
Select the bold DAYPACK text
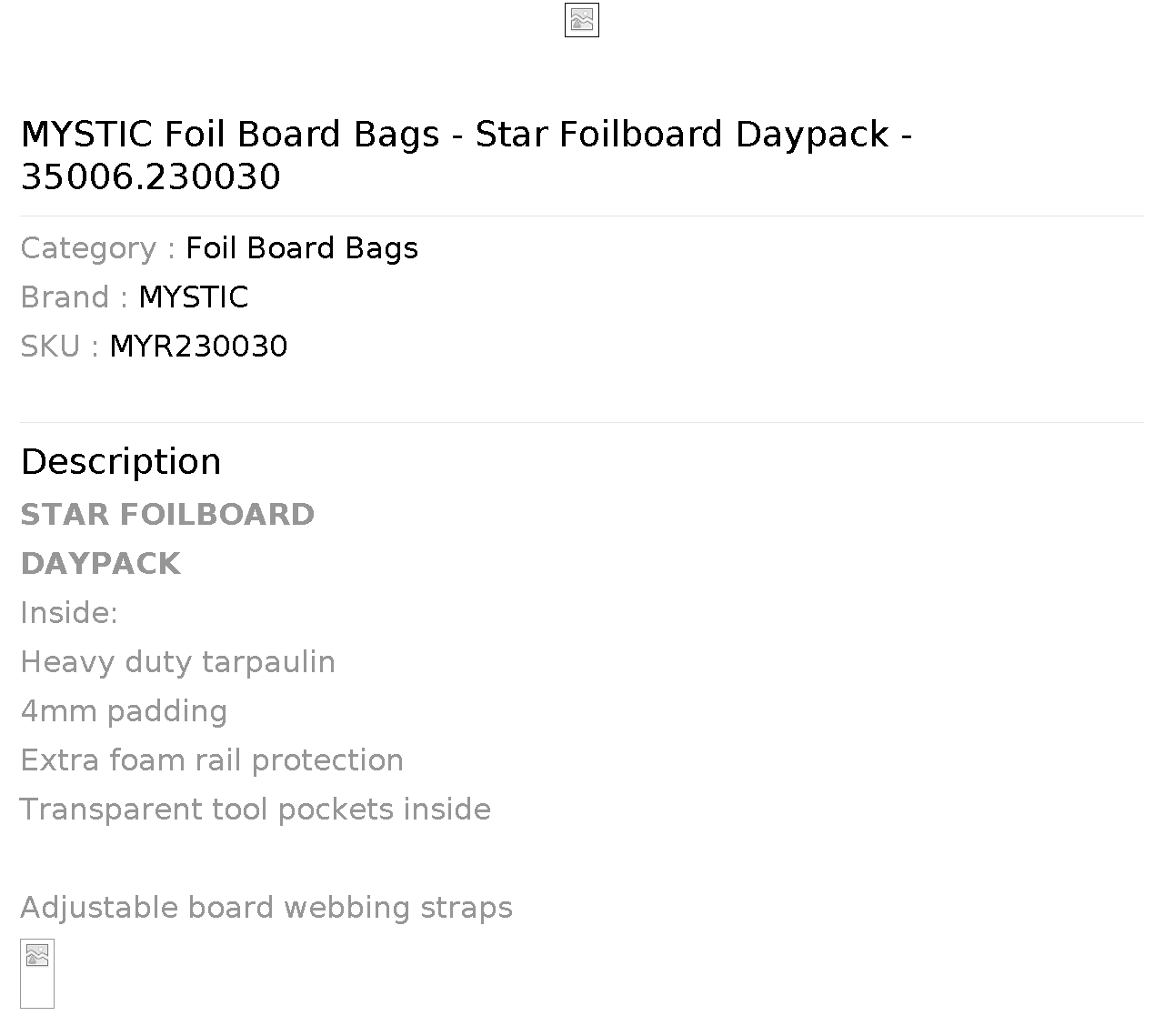[100, 563]
